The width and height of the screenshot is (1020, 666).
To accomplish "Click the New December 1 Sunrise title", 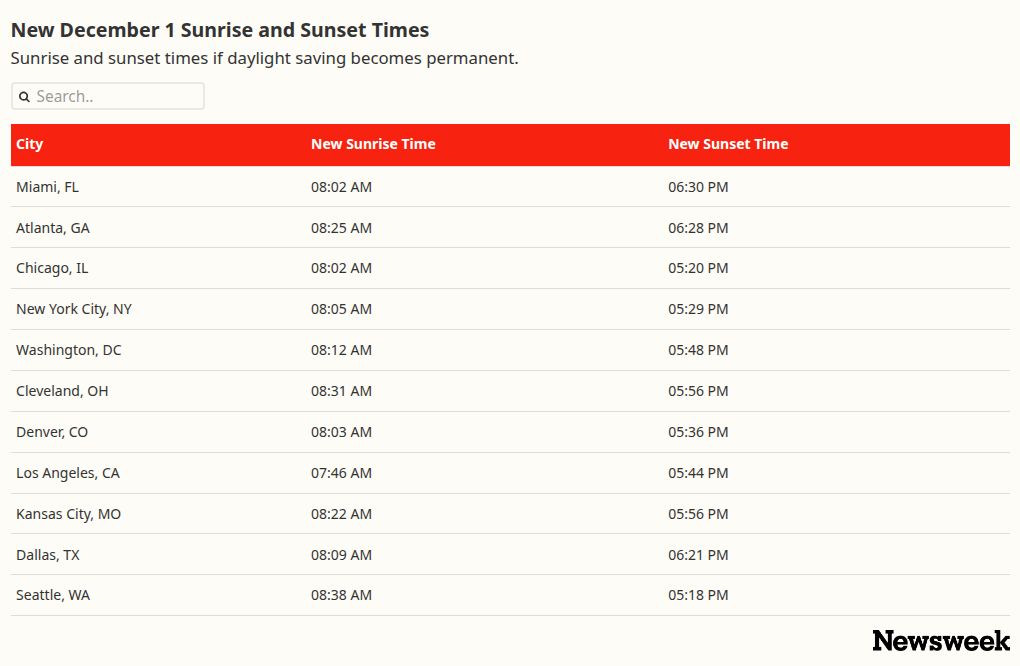I will 220,31.
